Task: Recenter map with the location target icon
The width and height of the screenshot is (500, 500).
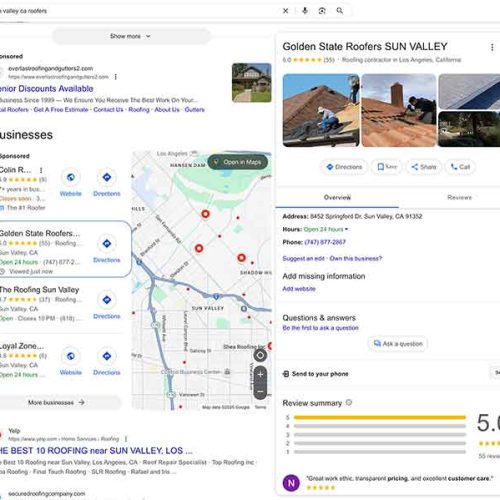Action: coord(260,355)
